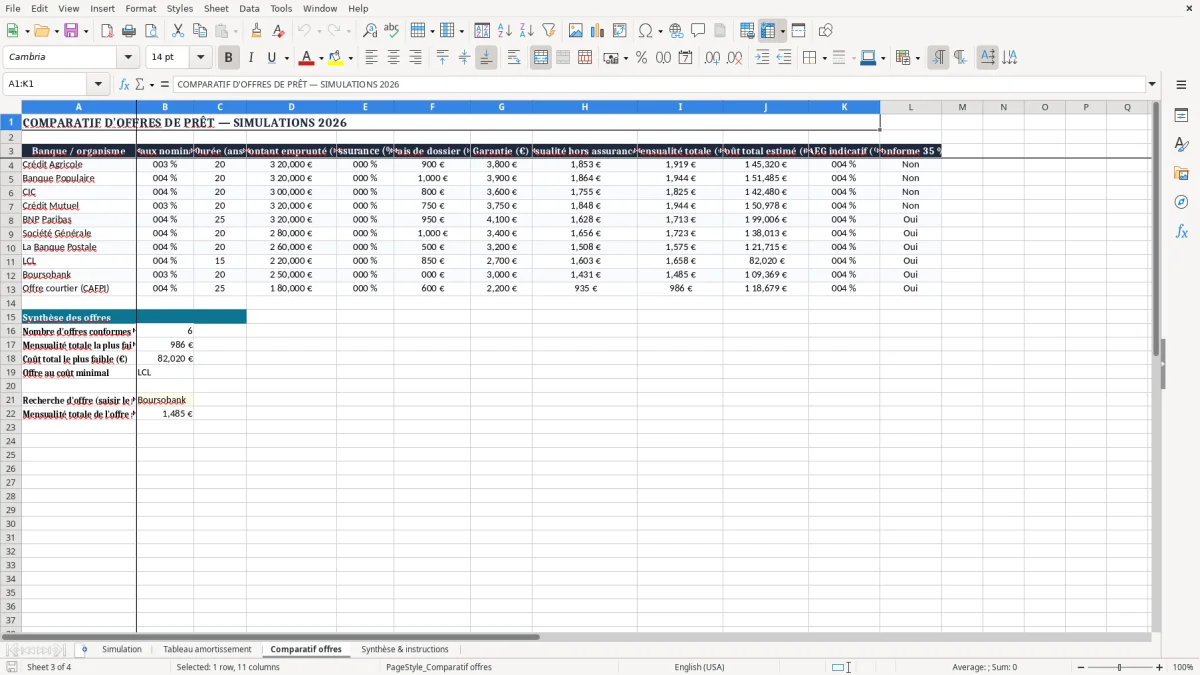Open the Tools menu
This screenshot has height=675, width=1200.
point(281,8)
